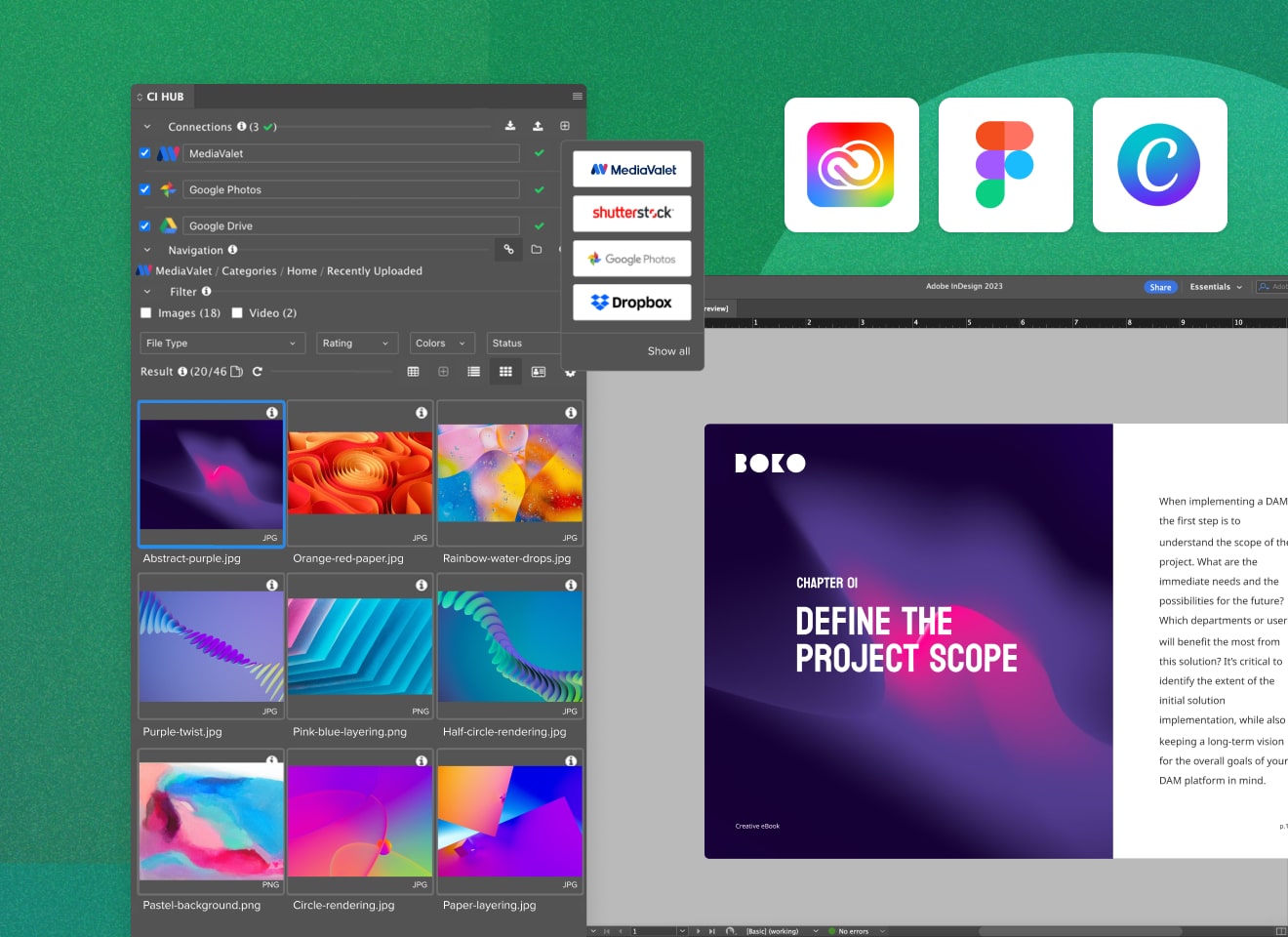Click the link icon in Navigation row
The image size is (1288, 937).
point(508,250)
